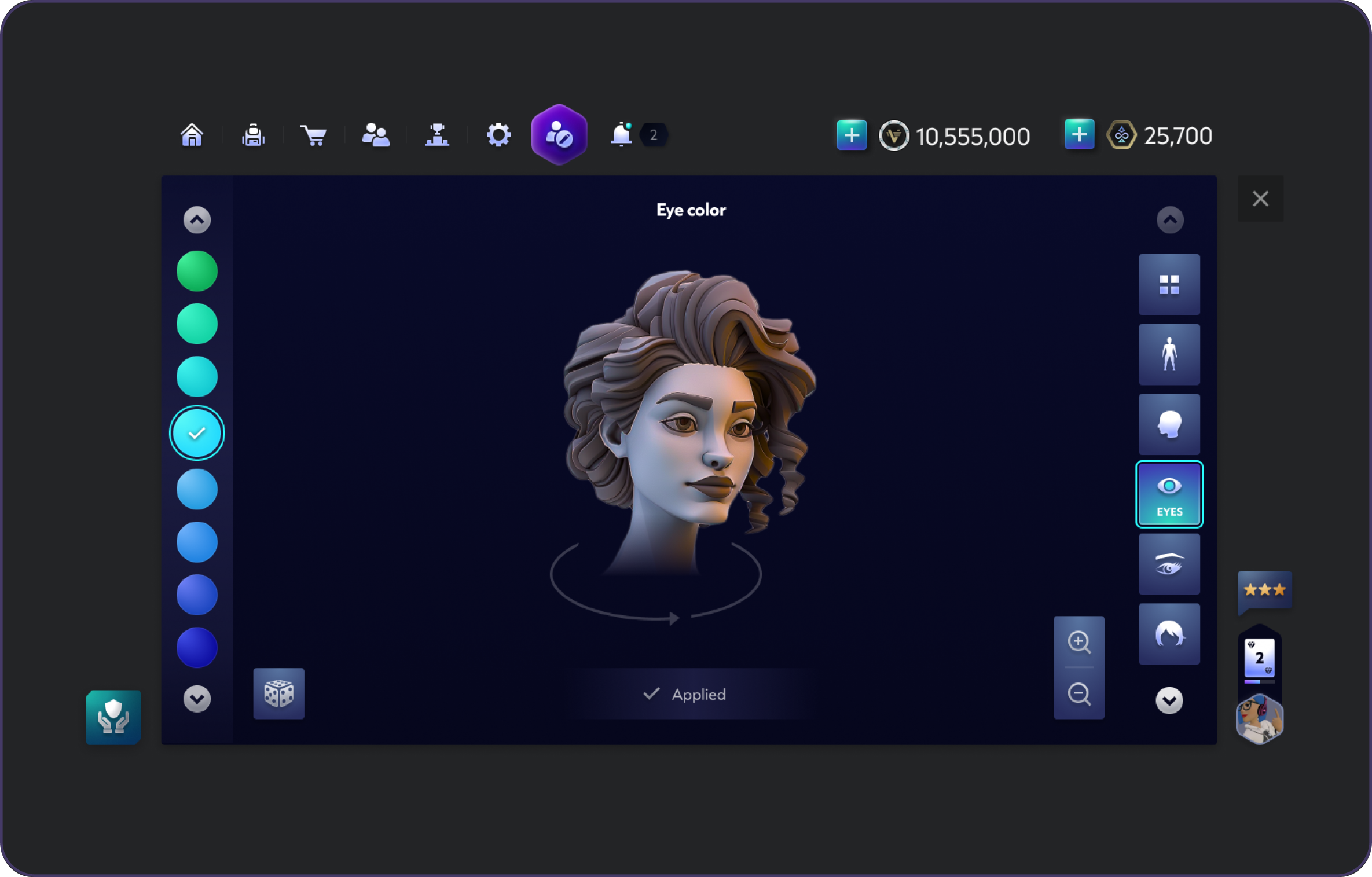The width and height of the screenshot is (1372, 877).
Task: Open the hair category tab
Action: click(x=1169, y=634)
